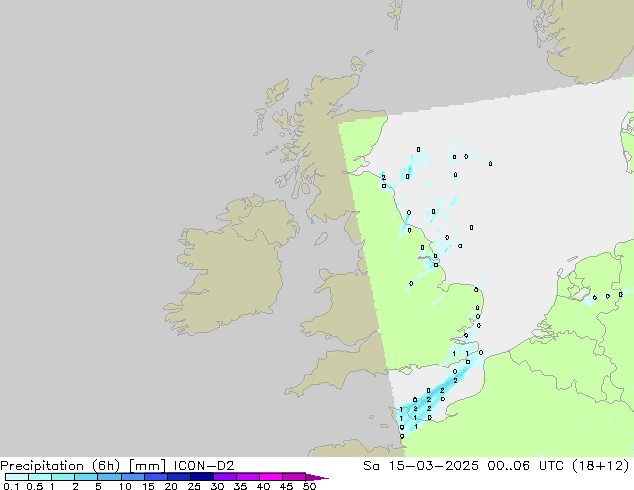Pick the 15–20 mm blue legend swatch
634x490 pixels.
[x=155, y=477]
